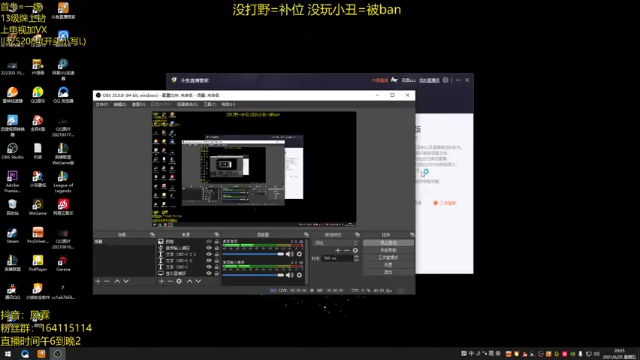Pop out the Controls dock panel
The width and height of the screenshot is (640, 360).
[412, 235]
